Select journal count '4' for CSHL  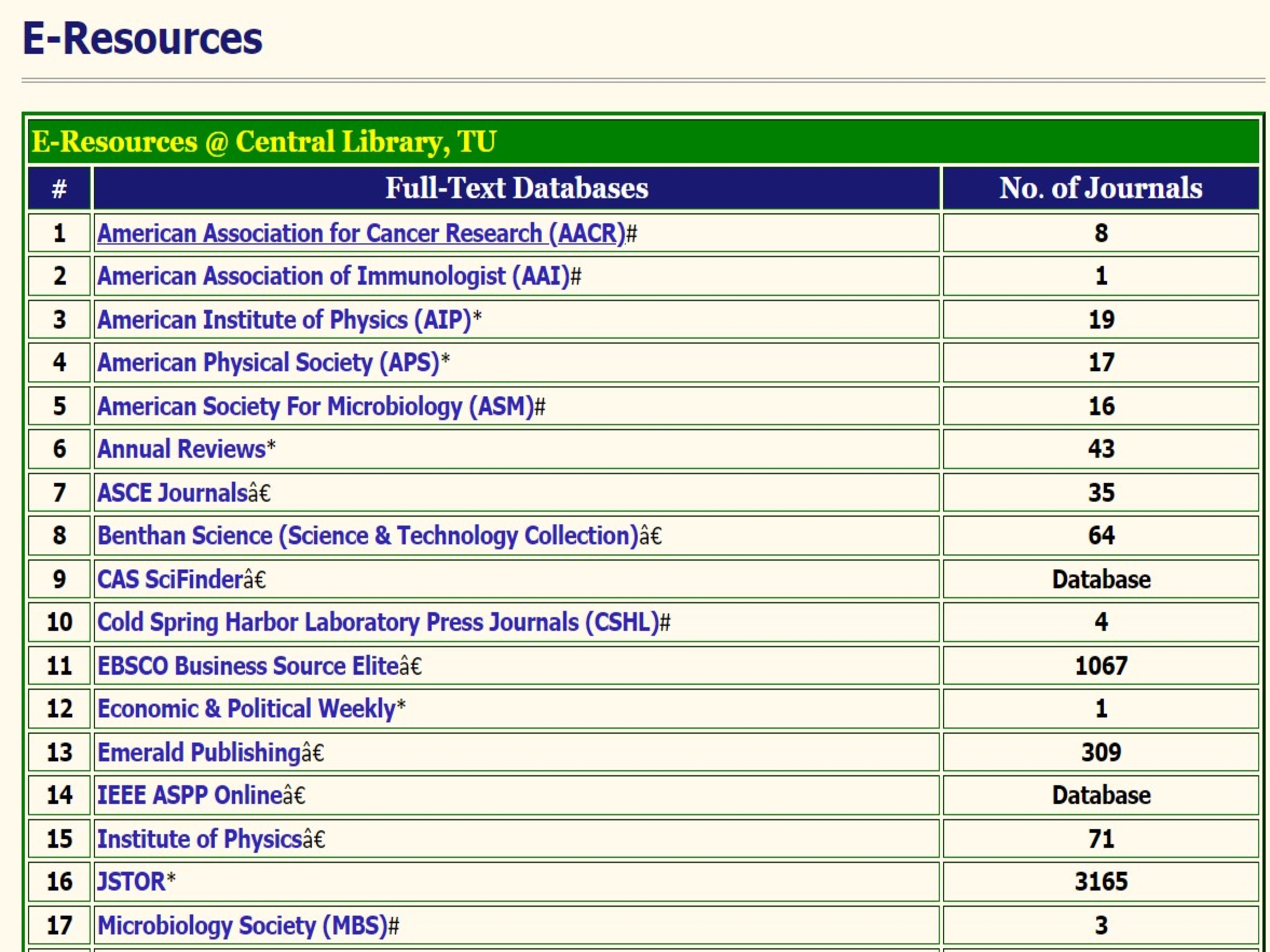click(1101, 623)
